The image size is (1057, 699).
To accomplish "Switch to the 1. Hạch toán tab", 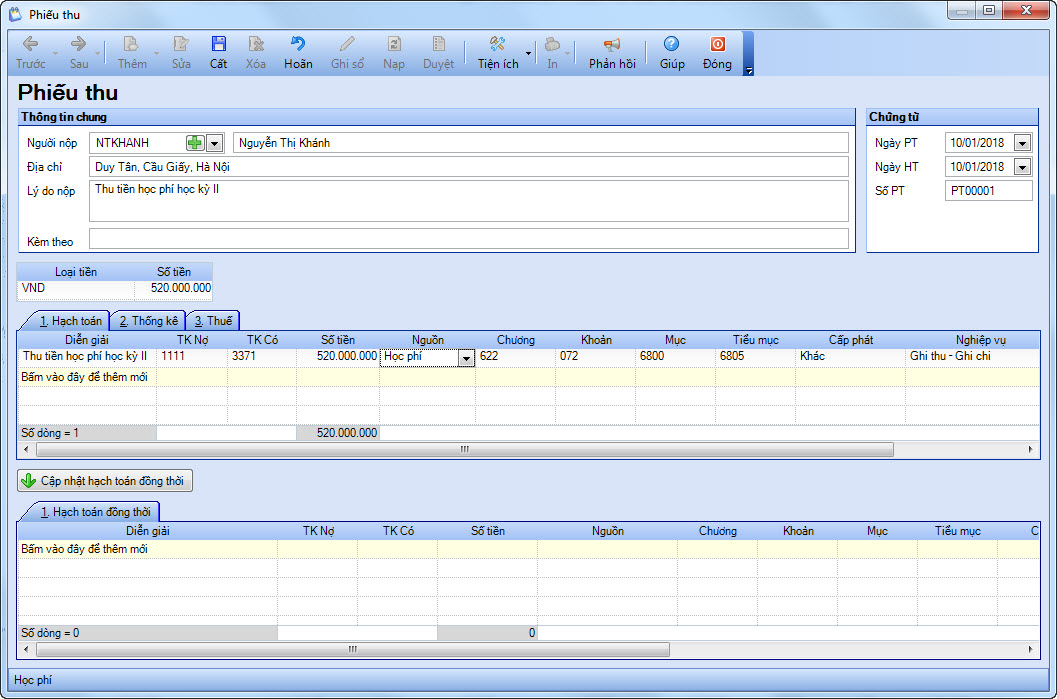I will 70,321.
